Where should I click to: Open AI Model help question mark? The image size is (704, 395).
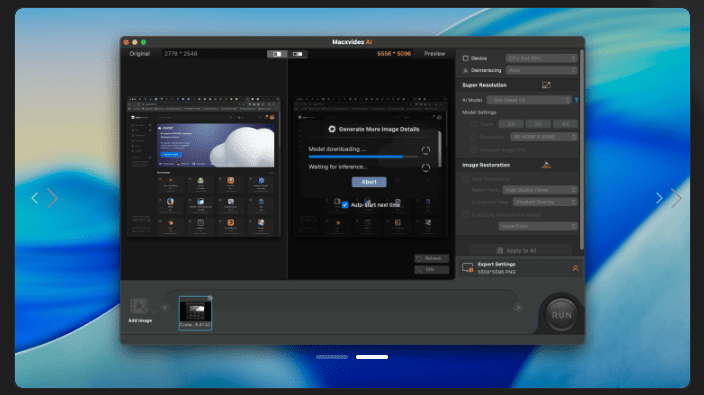[576, 100]
